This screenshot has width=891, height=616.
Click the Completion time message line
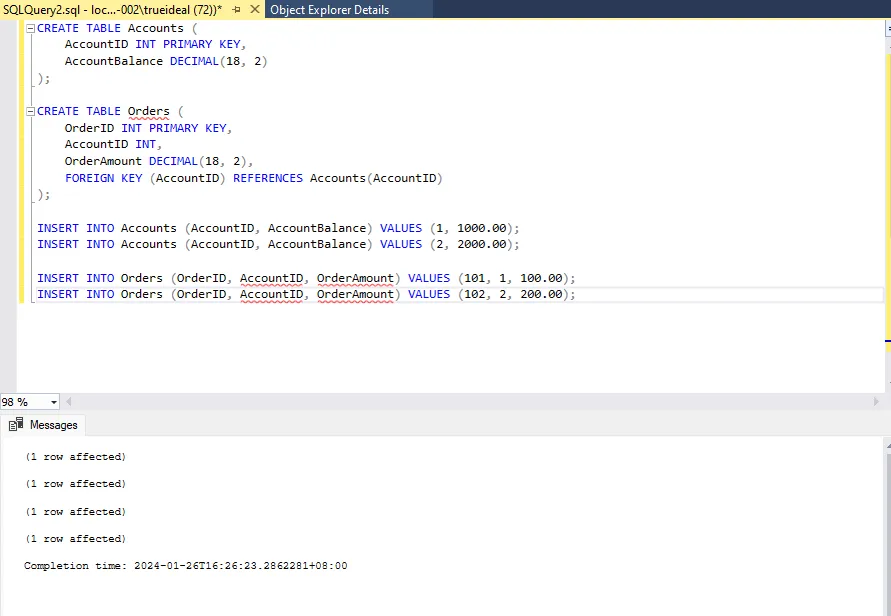[x=185, y=566]
